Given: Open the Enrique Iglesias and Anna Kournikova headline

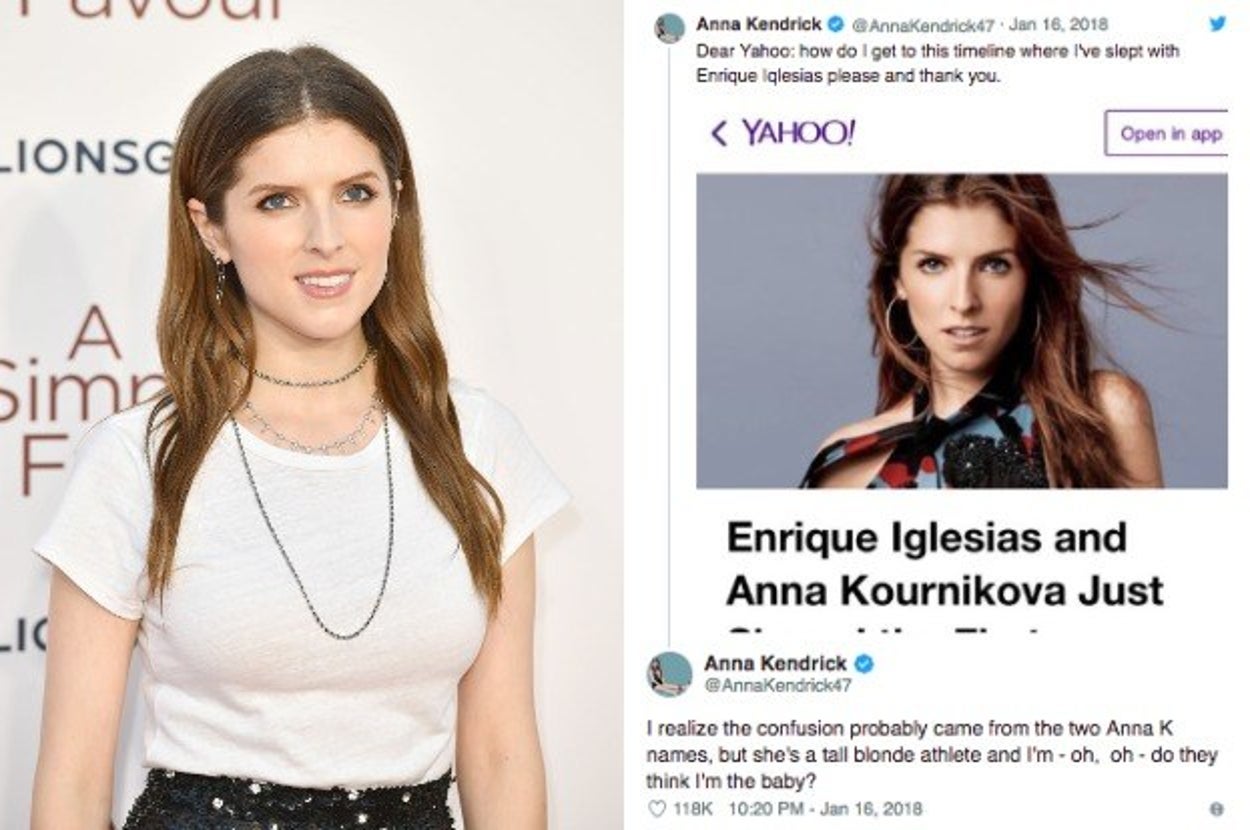Looking at the screenshot, I should pyautogui.click(x=945, y=564).
